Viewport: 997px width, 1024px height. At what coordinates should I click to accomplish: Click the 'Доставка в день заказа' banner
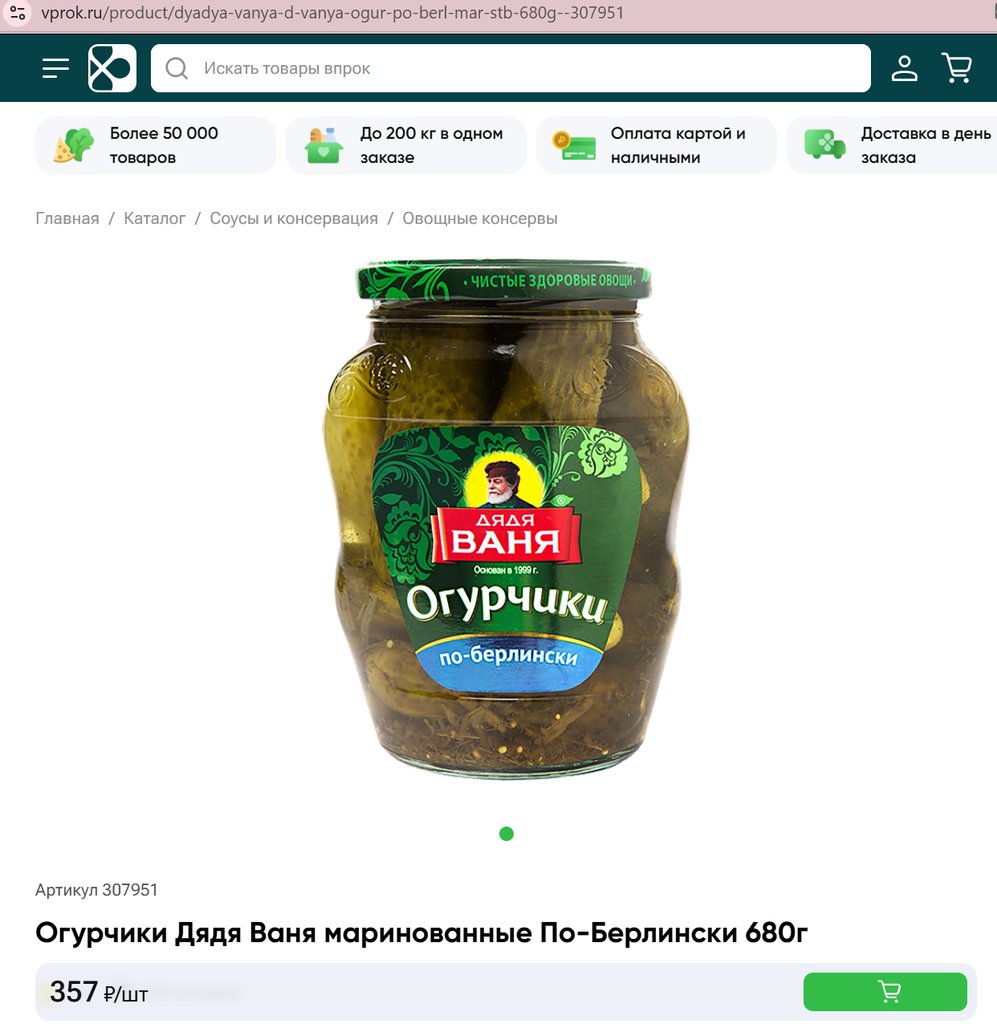[x=892, y=145]
